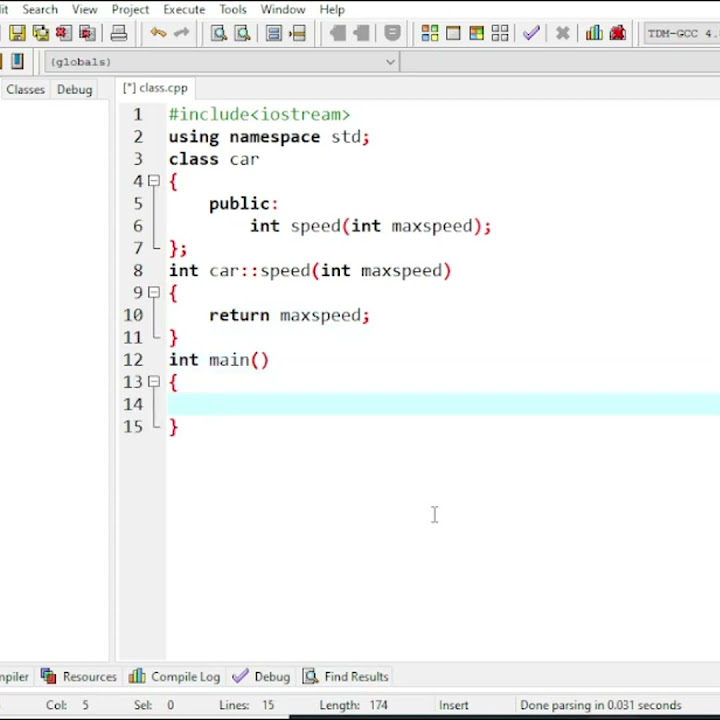
Task: Click the 'Lines: 15' status entry
Action: (247, 705)
